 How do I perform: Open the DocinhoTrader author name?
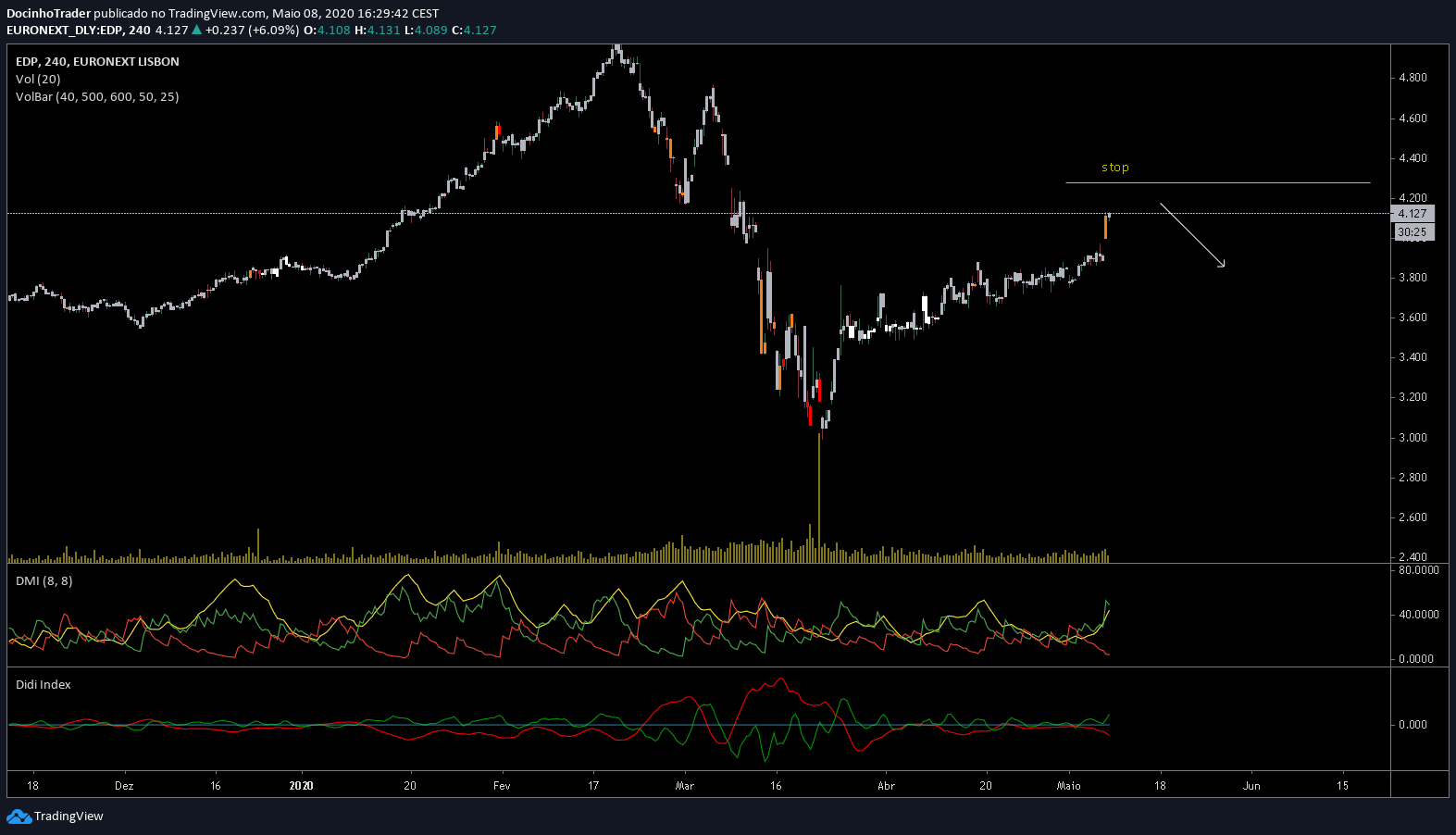49,13
